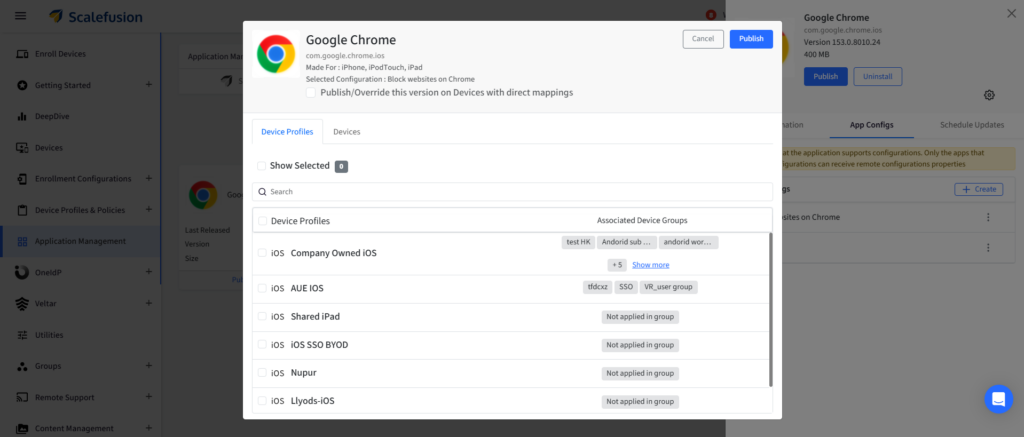Image resolution: width=1024 pixels, height=437 pixels.
Task: Click the SSO group tag
Action: coord(626,287)
